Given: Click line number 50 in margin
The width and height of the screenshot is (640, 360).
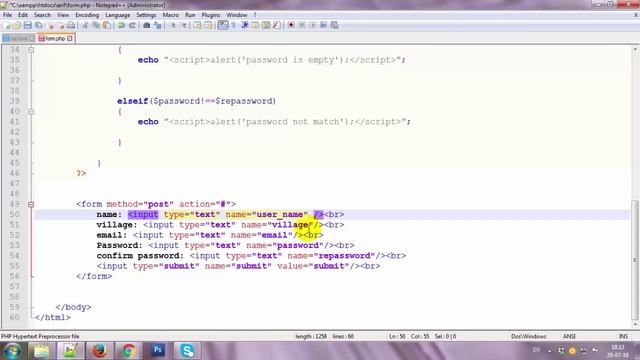Looking at the screenshot, I should tap(14, 215).
